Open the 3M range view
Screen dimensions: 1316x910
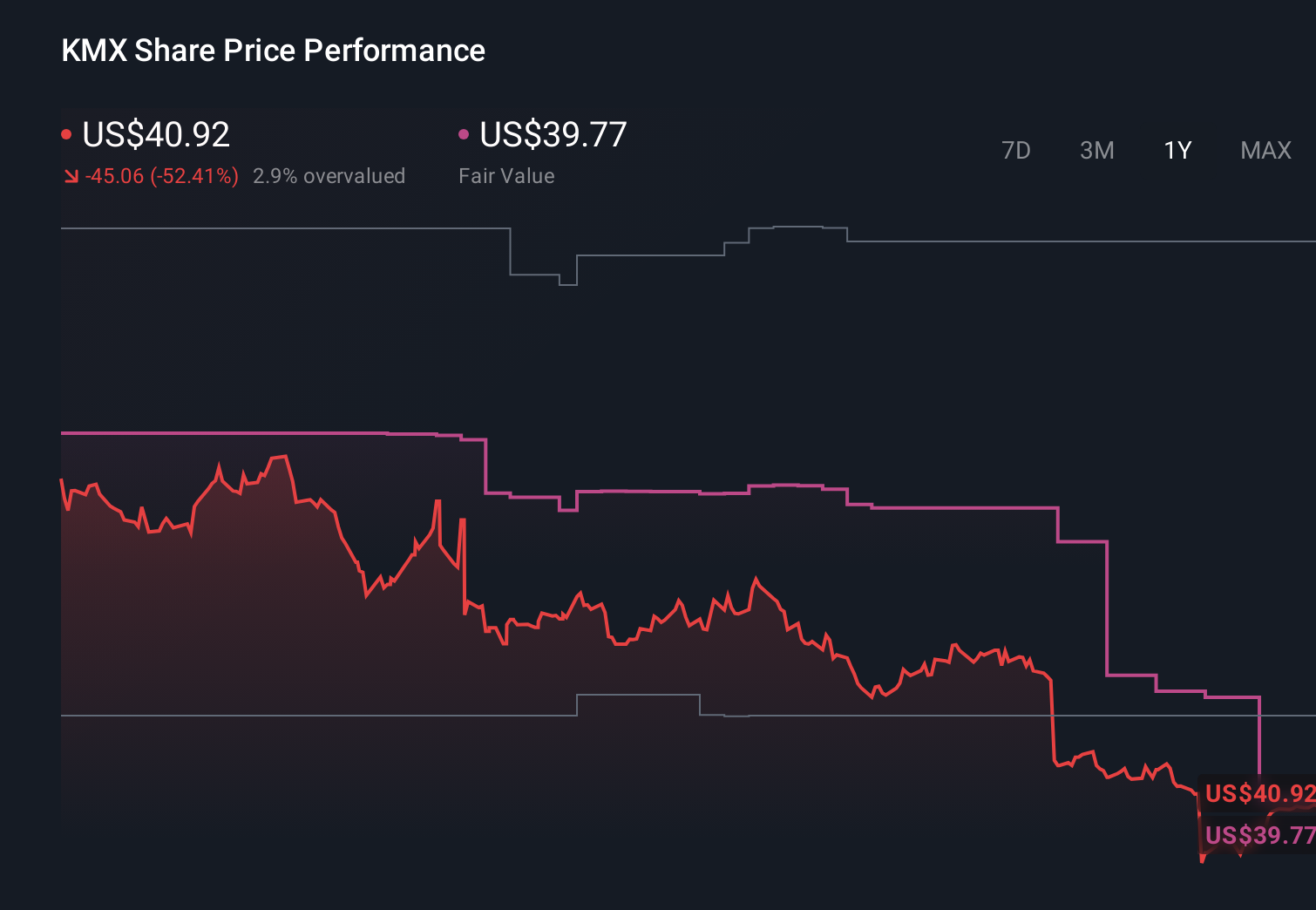[x=1096, y=150]
